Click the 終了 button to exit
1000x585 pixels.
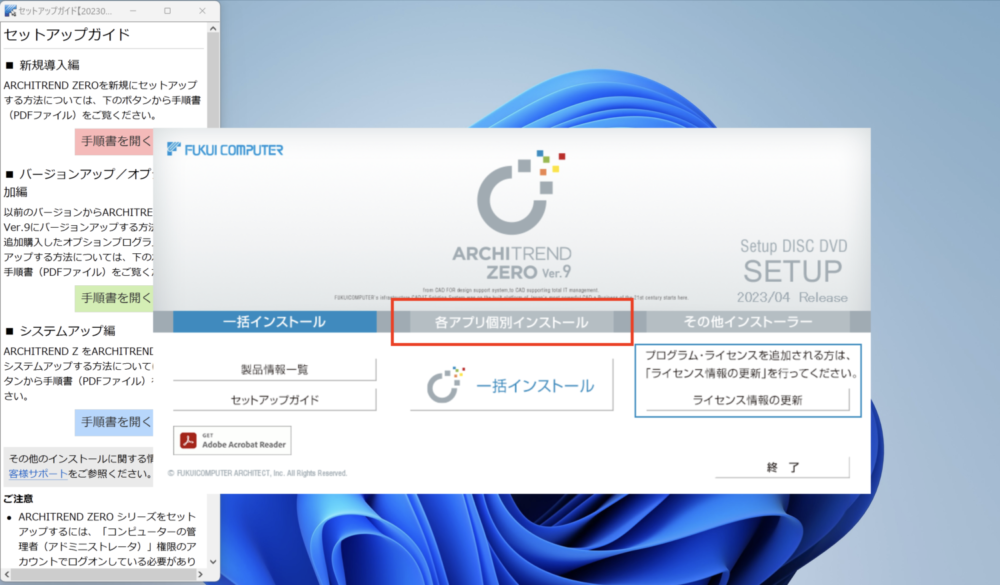(x=783, y=467)
